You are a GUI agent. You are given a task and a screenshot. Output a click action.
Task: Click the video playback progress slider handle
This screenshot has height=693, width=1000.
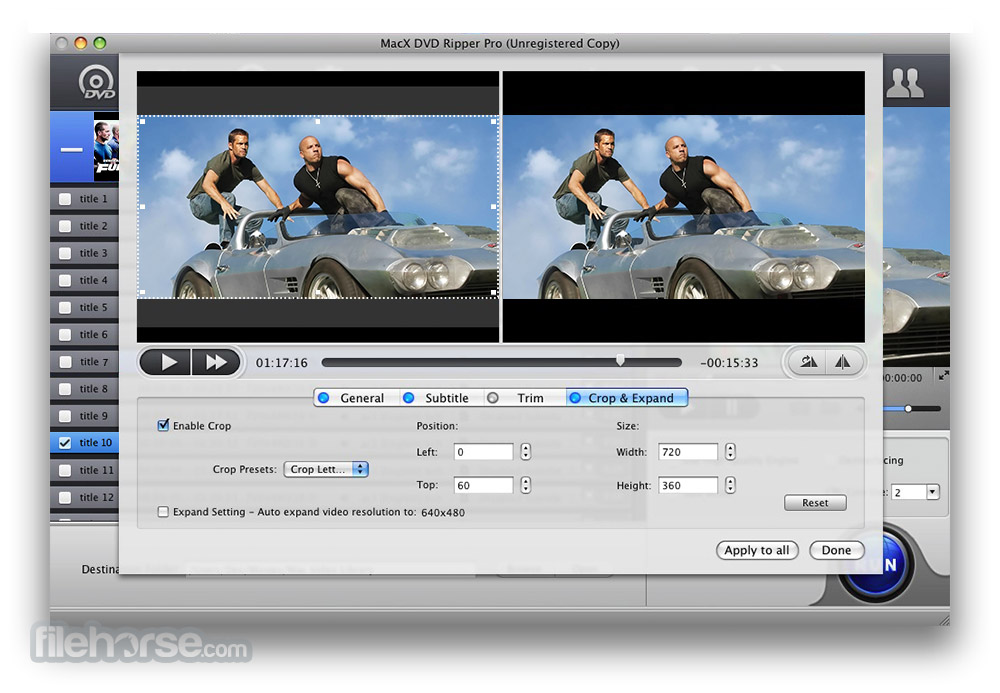[x=620, y=361]
